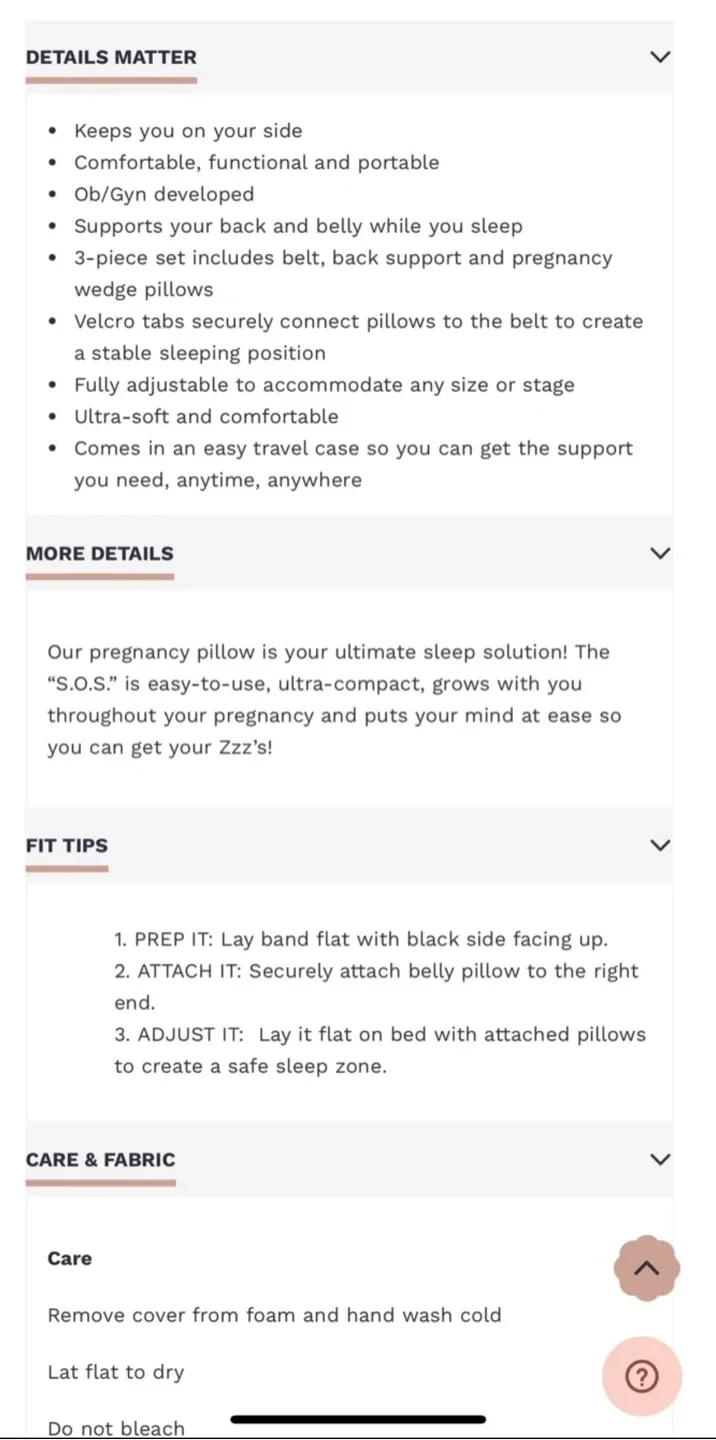Tap the chevron beside MORE DETAILS

coord(660,553)
